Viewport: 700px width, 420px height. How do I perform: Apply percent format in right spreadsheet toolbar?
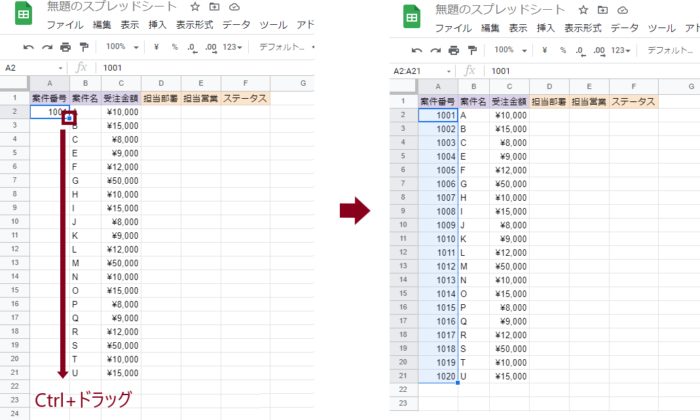click(562, 50)
